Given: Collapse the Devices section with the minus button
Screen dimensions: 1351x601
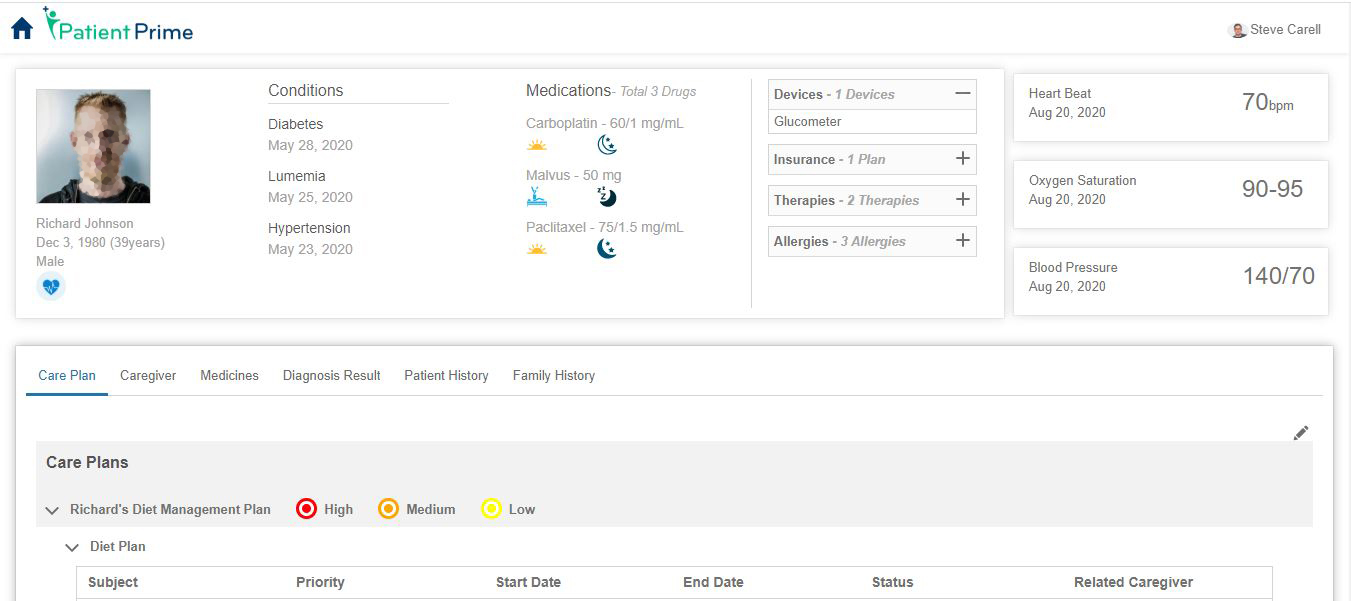Looking at the screenshot, I should click(960, 94).
